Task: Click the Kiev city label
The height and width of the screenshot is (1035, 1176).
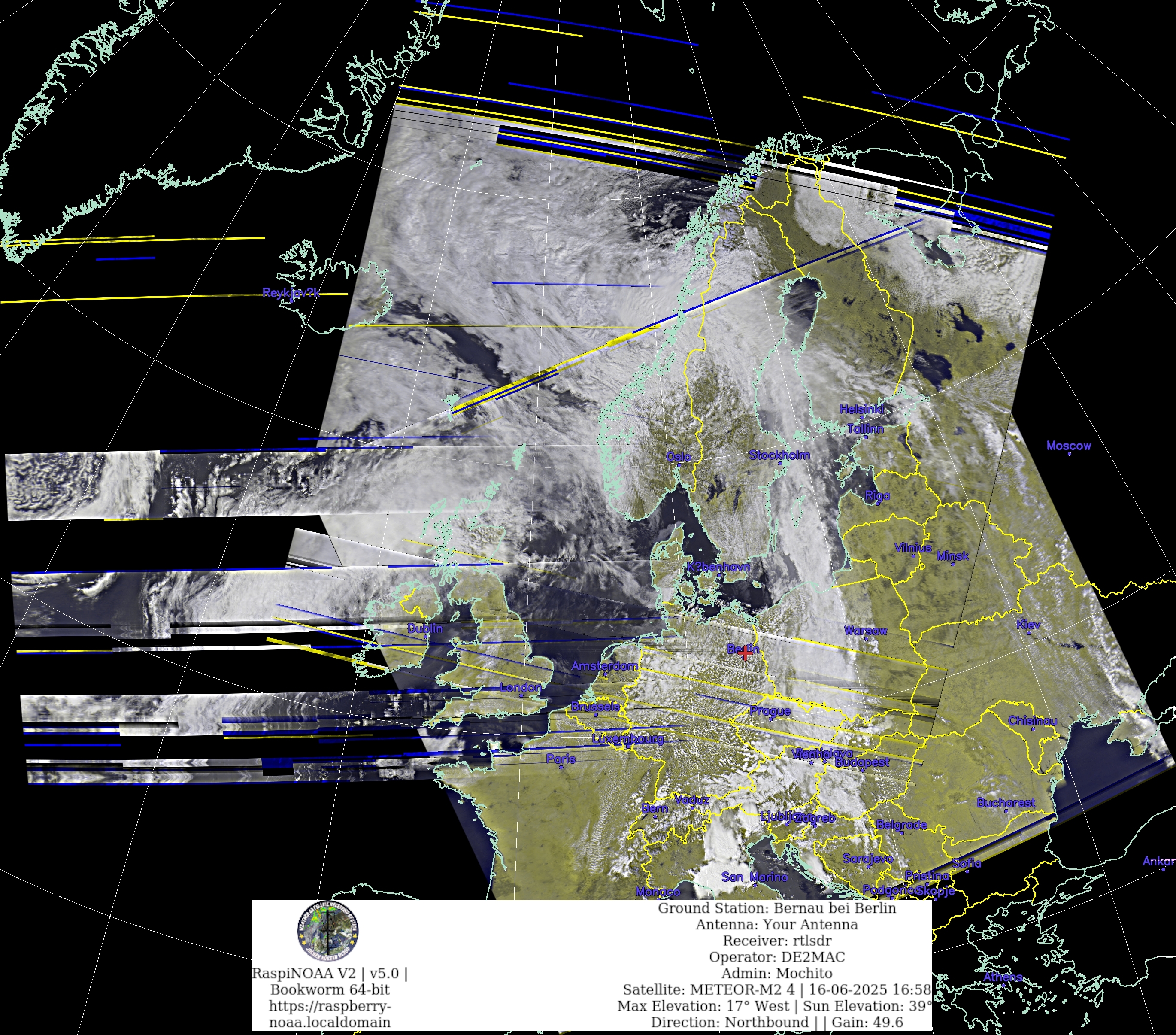Action: coord(1028,624)
